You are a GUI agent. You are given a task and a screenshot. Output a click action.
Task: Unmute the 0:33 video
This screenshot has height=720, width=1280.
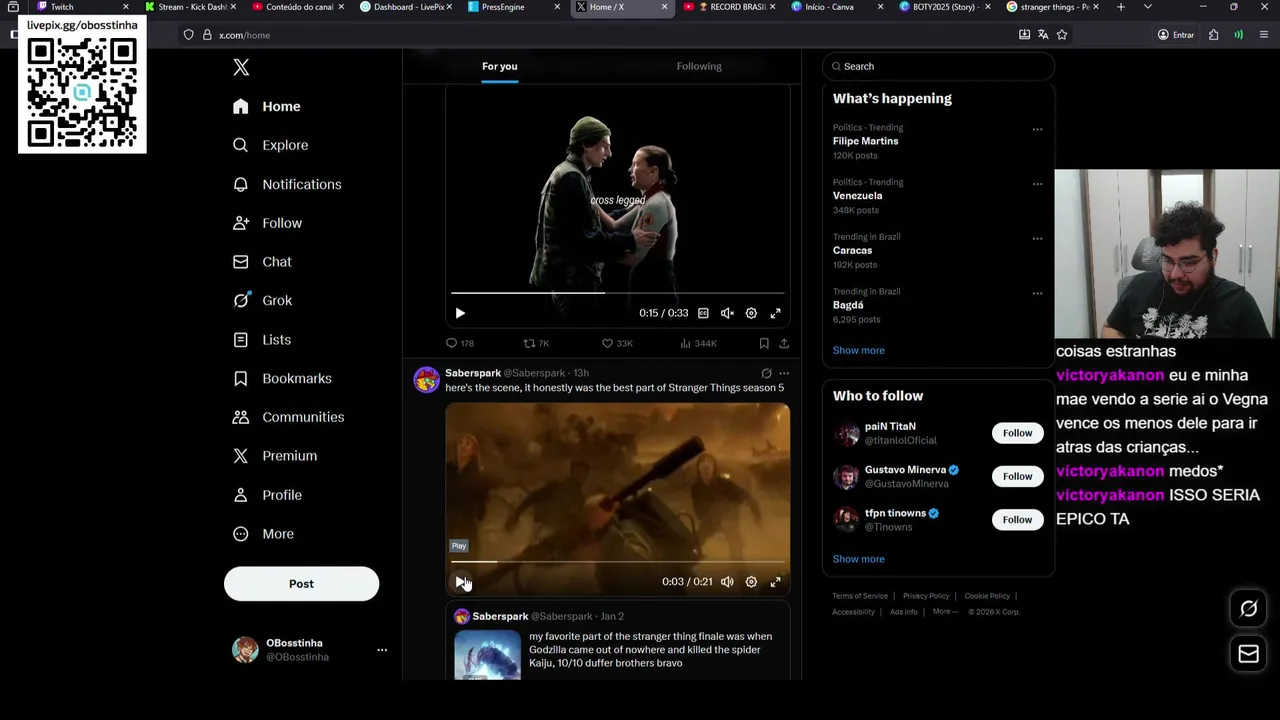(727, 313)
